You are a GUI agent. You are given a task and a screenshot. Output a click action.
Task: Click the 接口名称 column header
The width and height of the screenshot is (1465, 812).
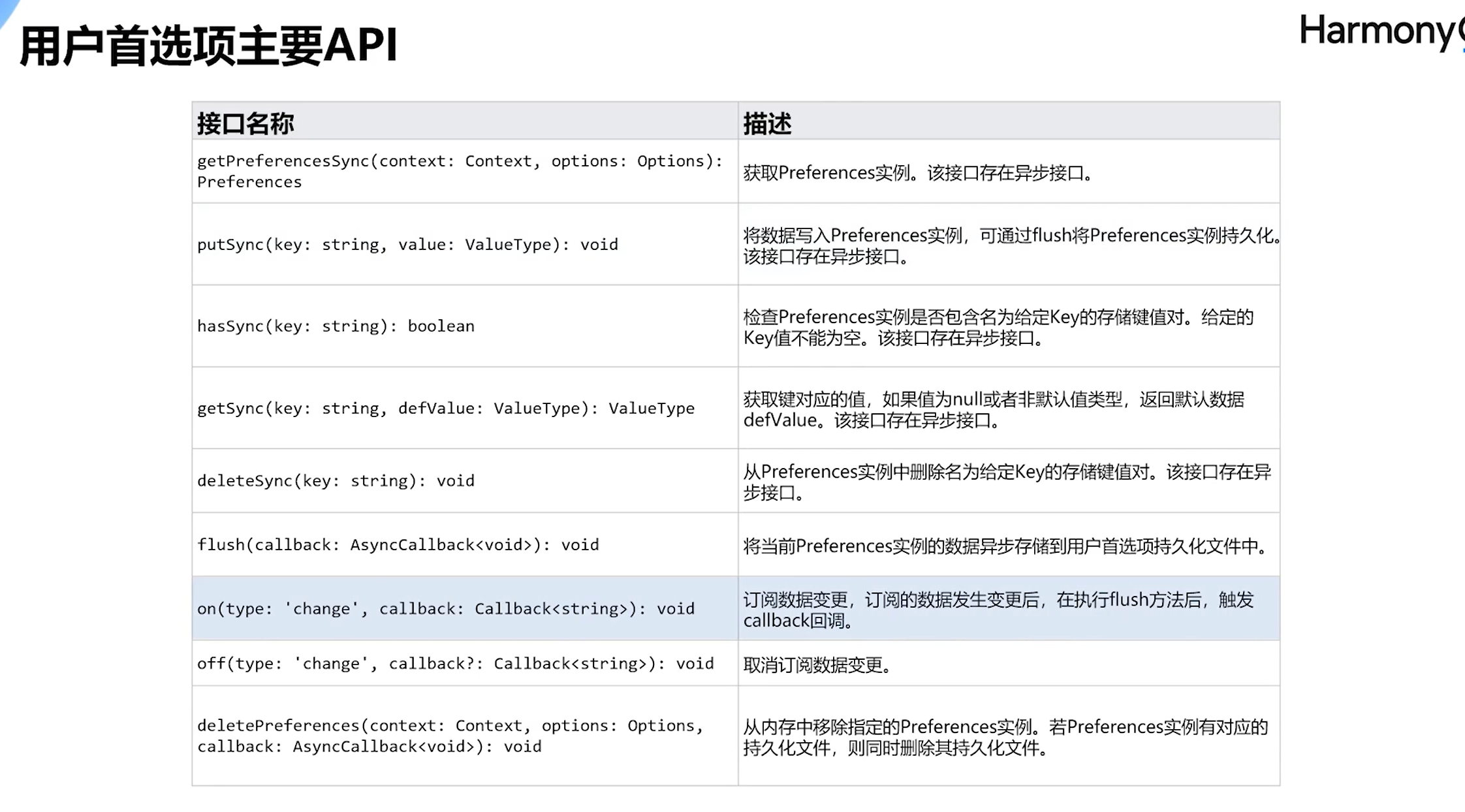point(245,123)
